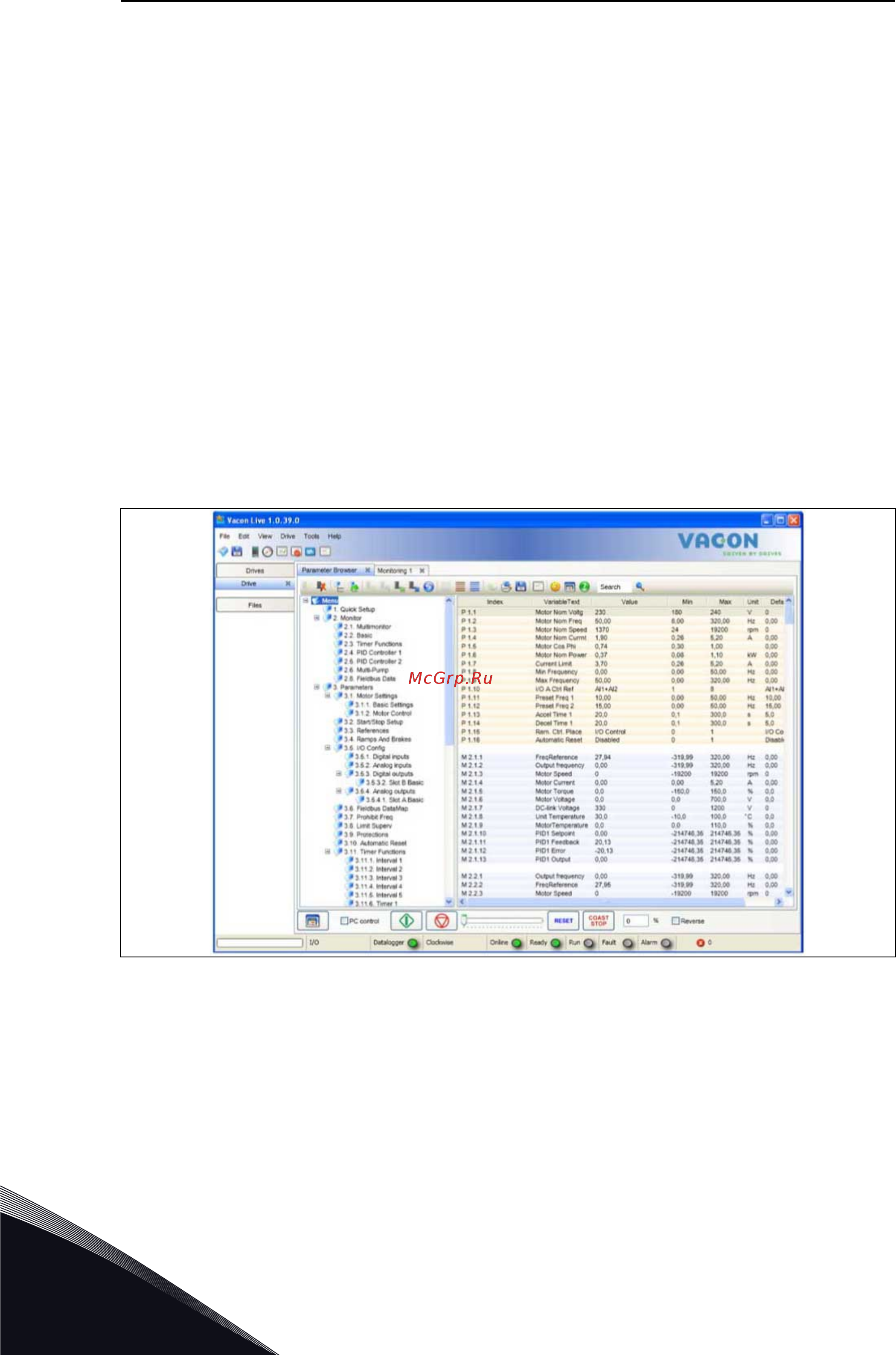
Task: Collapse the 3.5.3. Digital outputs node
Action: point(338,773)
